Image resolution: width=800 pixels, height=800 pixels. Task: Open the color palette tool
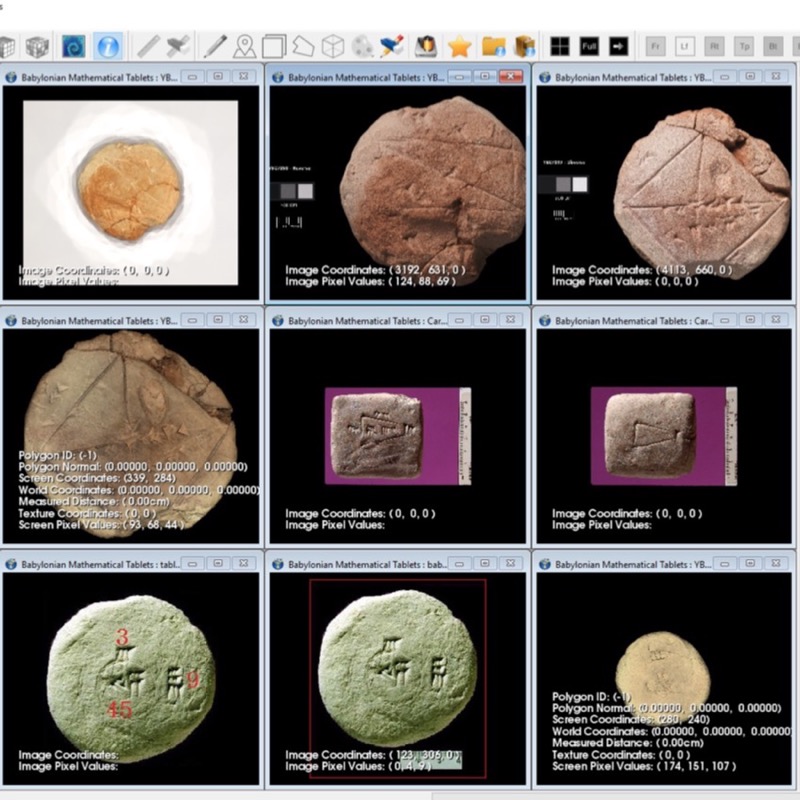coord(362,46)
